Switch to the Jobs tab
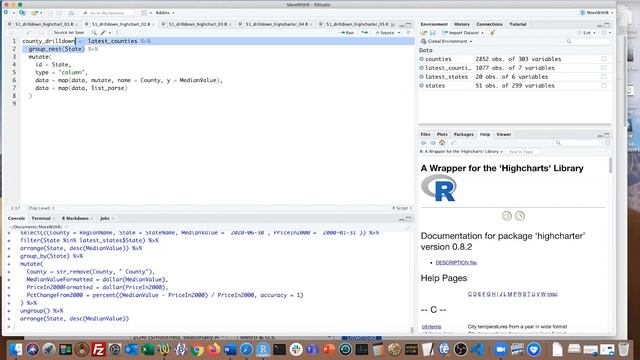Viewport: 640px width, 360px height. pos(105,219)
